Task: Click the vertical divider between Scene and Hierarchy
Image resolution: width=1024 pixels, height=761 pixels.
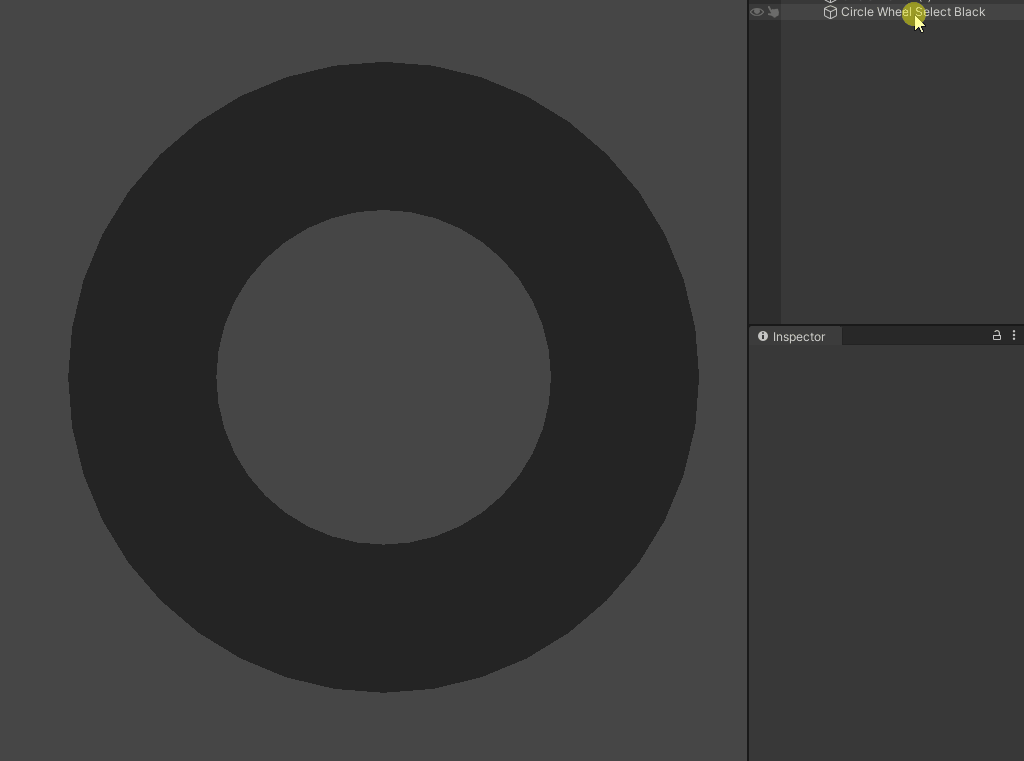Action: [x=748, y=380]
